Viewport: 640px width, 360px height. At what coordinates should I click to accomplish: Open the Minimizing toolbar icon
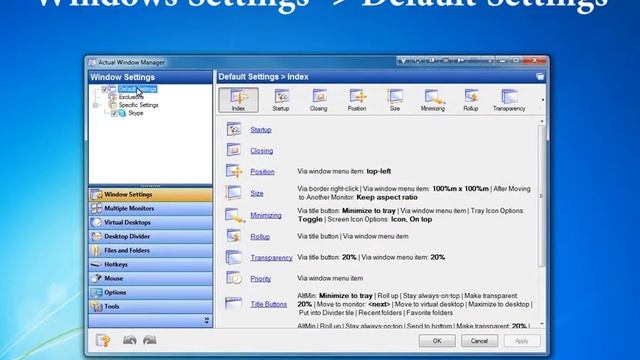pyautogui.click(x=433, y=100)
